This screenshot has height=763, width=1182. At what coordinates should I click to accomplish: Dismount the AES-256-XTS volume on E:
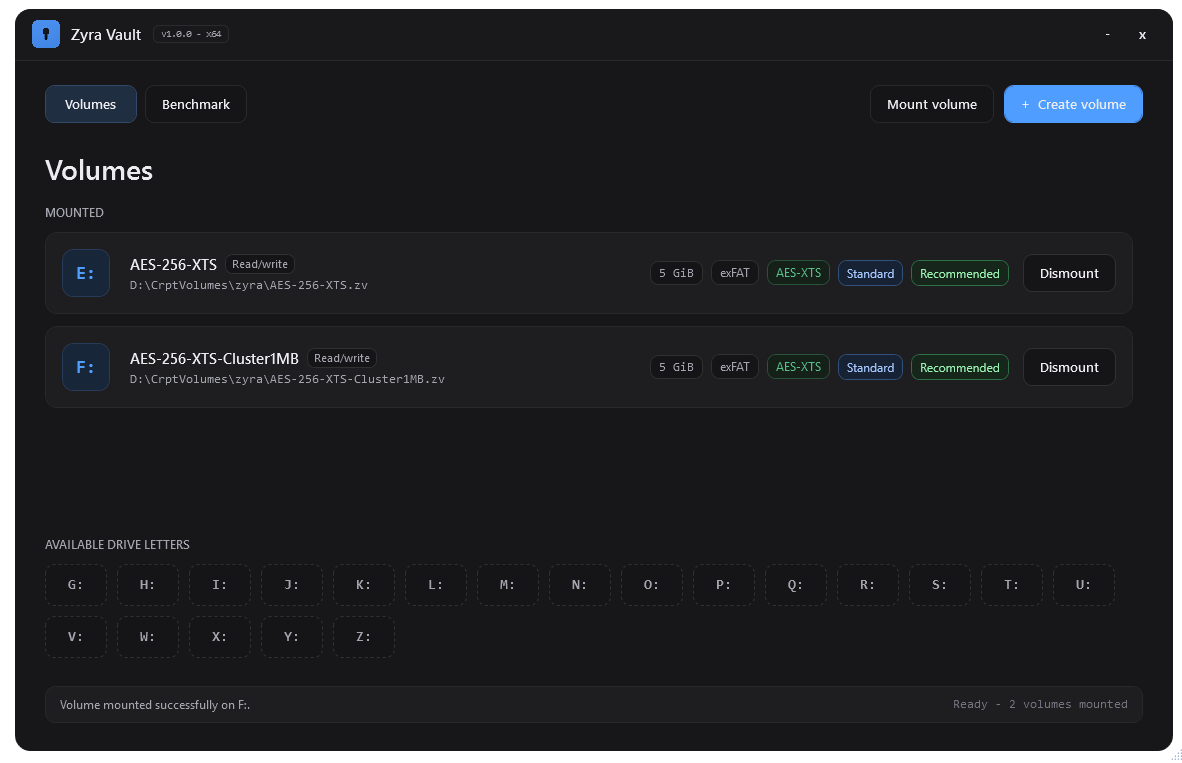coord(1069,273)
